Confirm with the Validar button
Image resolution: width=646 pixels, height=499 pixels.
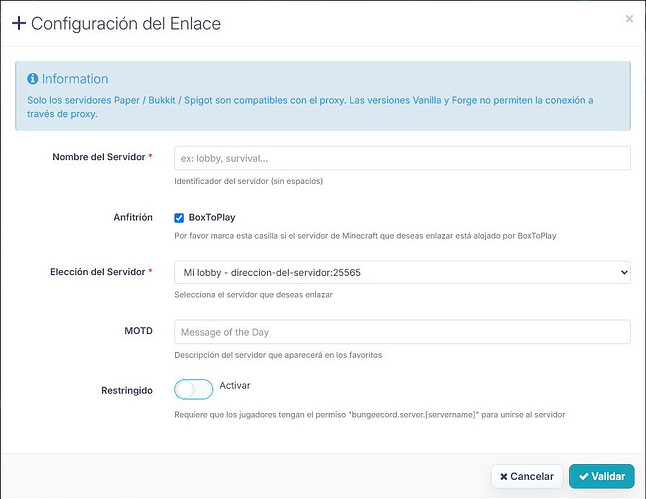tap(602, 476)
